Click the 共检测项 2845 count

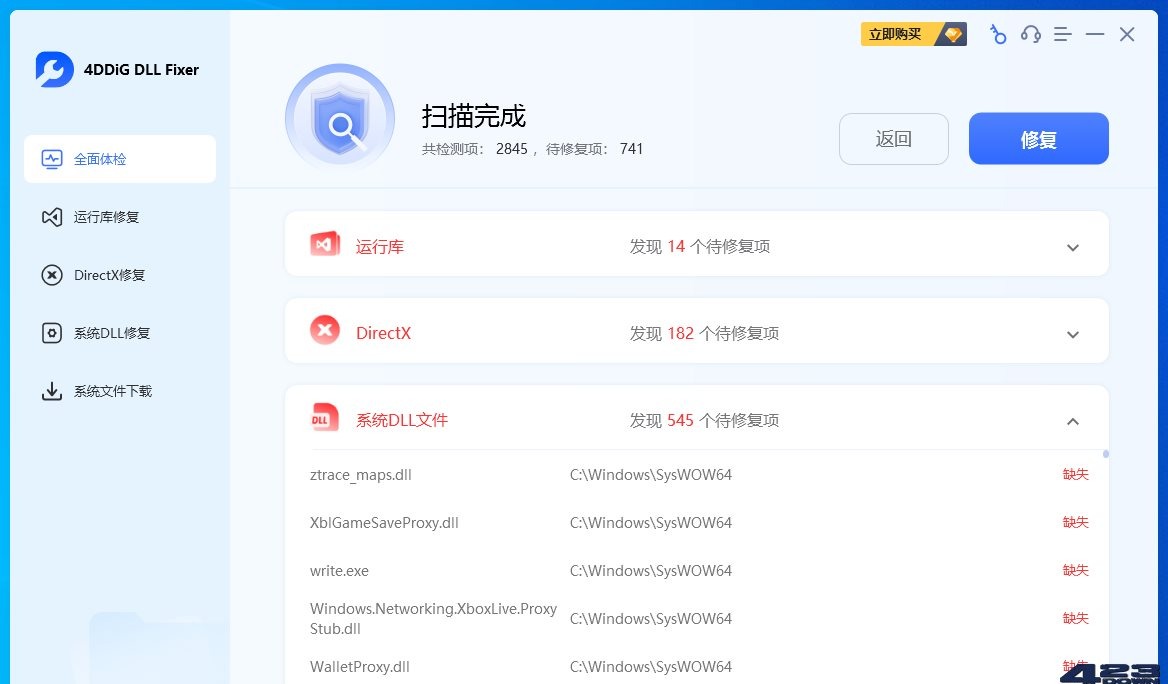coord(474,149)
